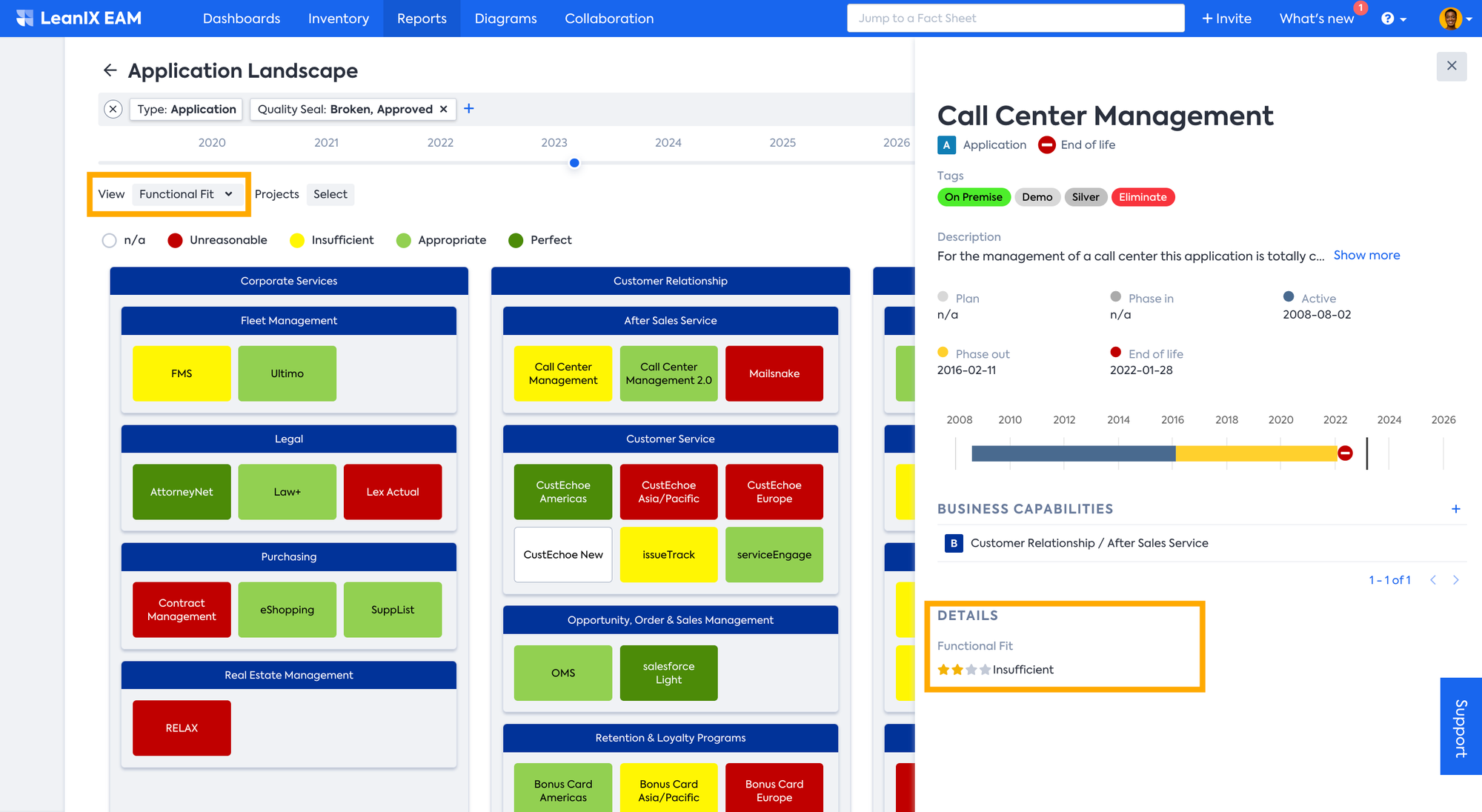Switch to the Diagrams tab
1482x812 pixels.
(x=505, y=19)
